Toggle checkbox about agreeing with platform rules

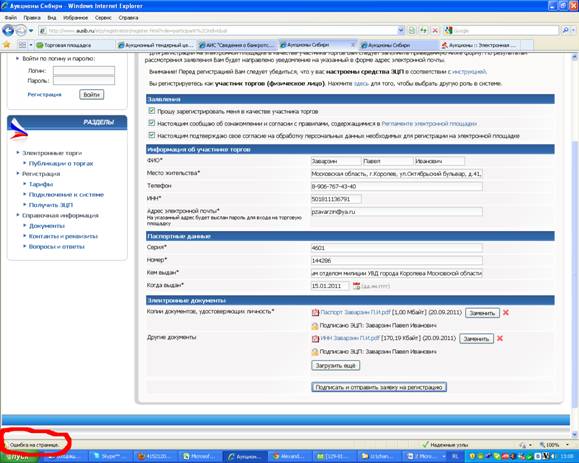coord(151,123)
